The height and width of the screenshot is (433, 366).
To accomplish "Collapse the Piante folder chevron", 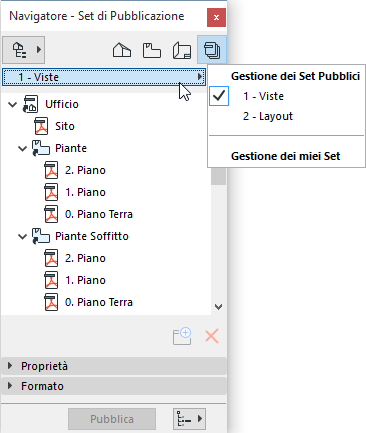I will tap(22, 148).
